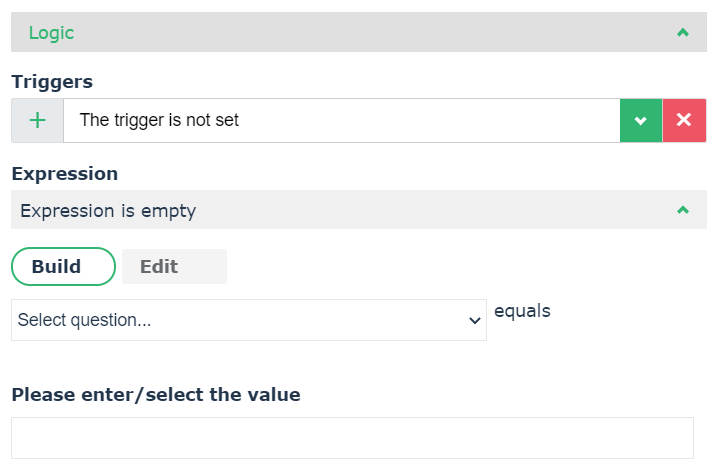The width and height of the screenshot is (715, 469).
Task: Focus the enter/select value input box
Action: click(352, 437)
